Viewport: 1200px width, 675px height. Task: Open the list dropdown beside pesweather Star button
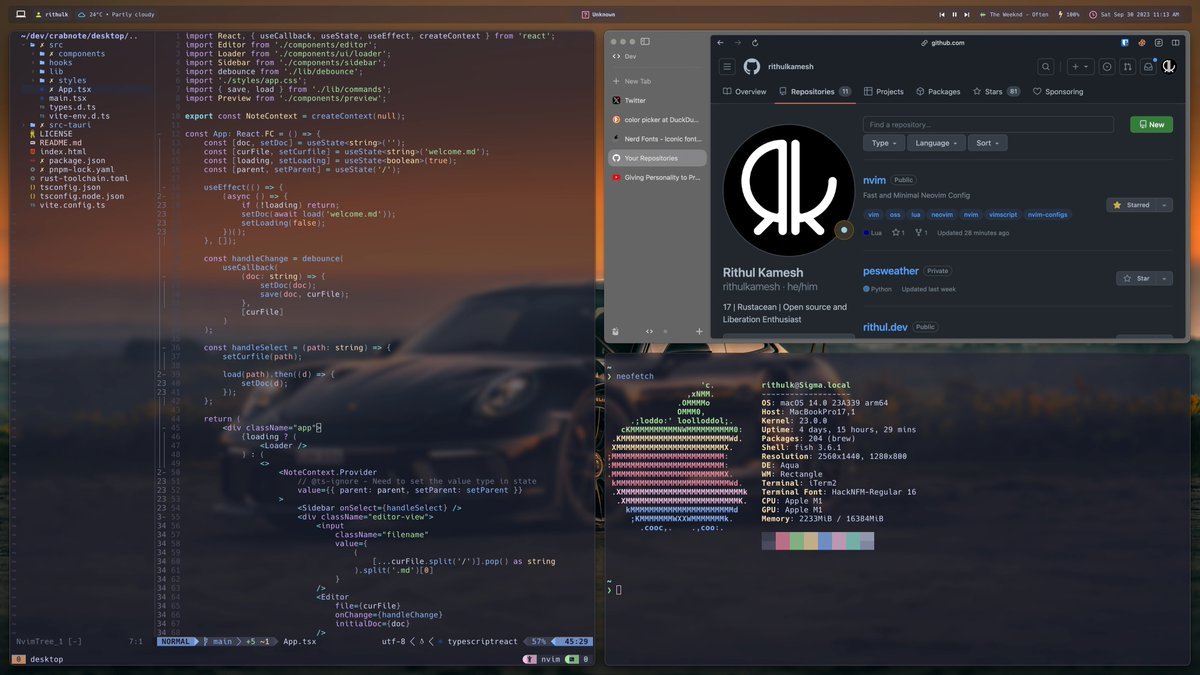1165,278
